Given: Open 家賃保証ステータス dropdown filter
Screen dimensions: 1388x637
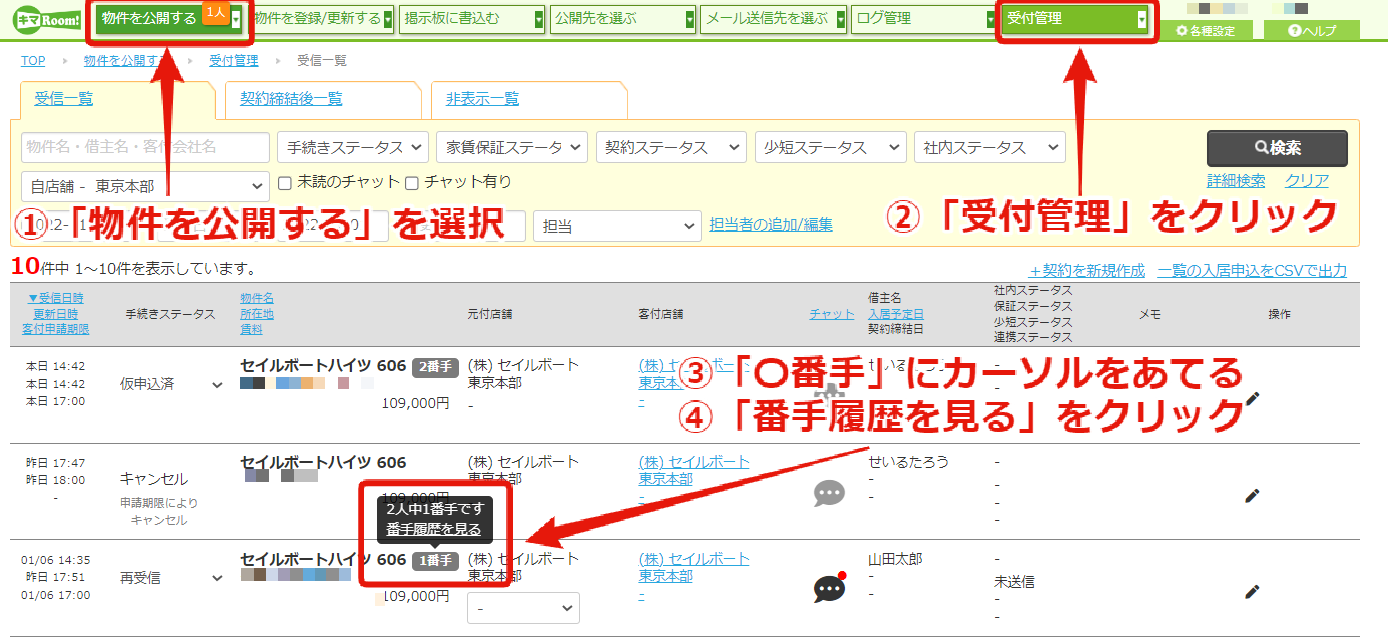Looking at the screenshot, I should click(511, 147).
